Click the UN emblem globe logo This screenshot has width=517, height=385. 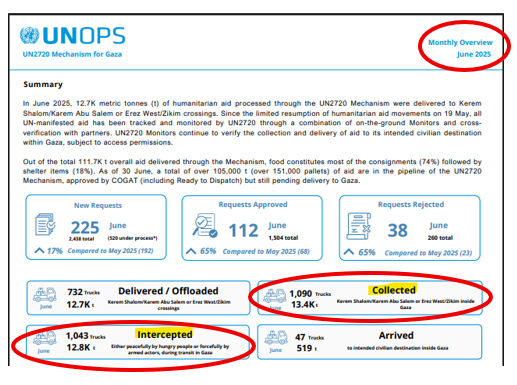click(29, 35)
